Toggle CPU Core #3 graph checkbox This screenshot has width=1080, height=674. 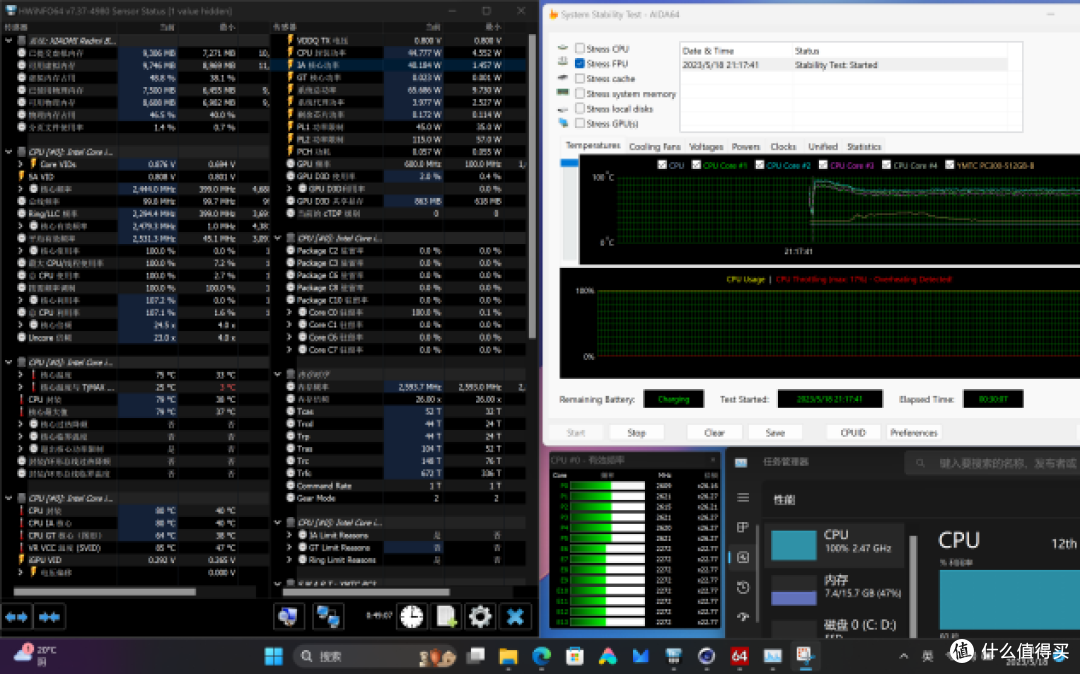click(823, 165)
